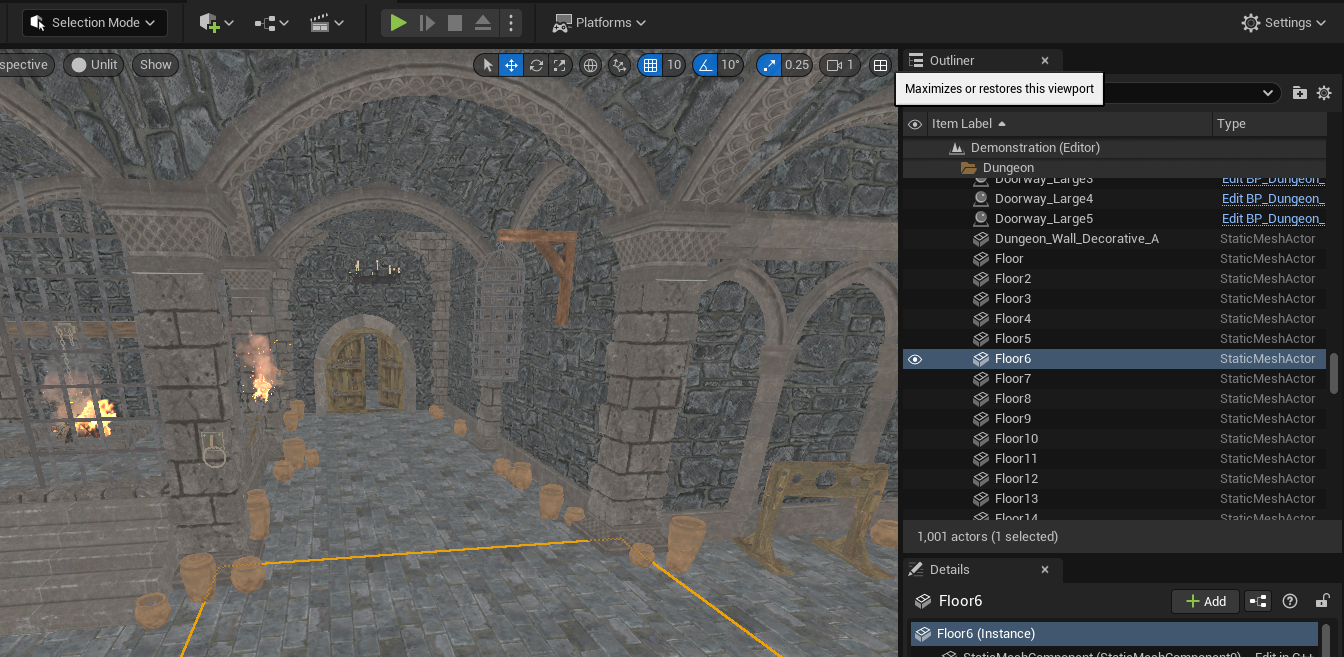Image resolution: width=1344 pixels, height=657 pixels.
Task: Activate the scale objects tool
Action: [560, 65]
